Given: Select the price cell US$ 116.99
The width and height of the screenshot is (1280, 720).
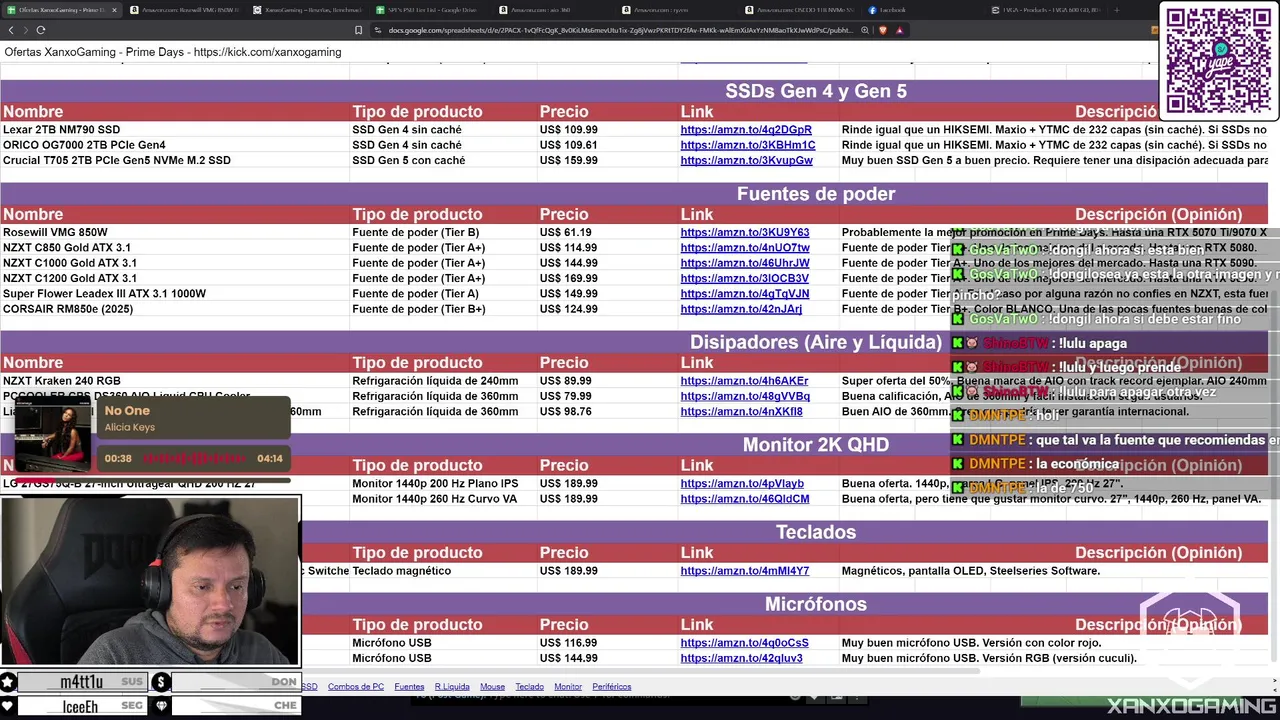Looking at the screenshot, I should (569, 643).
